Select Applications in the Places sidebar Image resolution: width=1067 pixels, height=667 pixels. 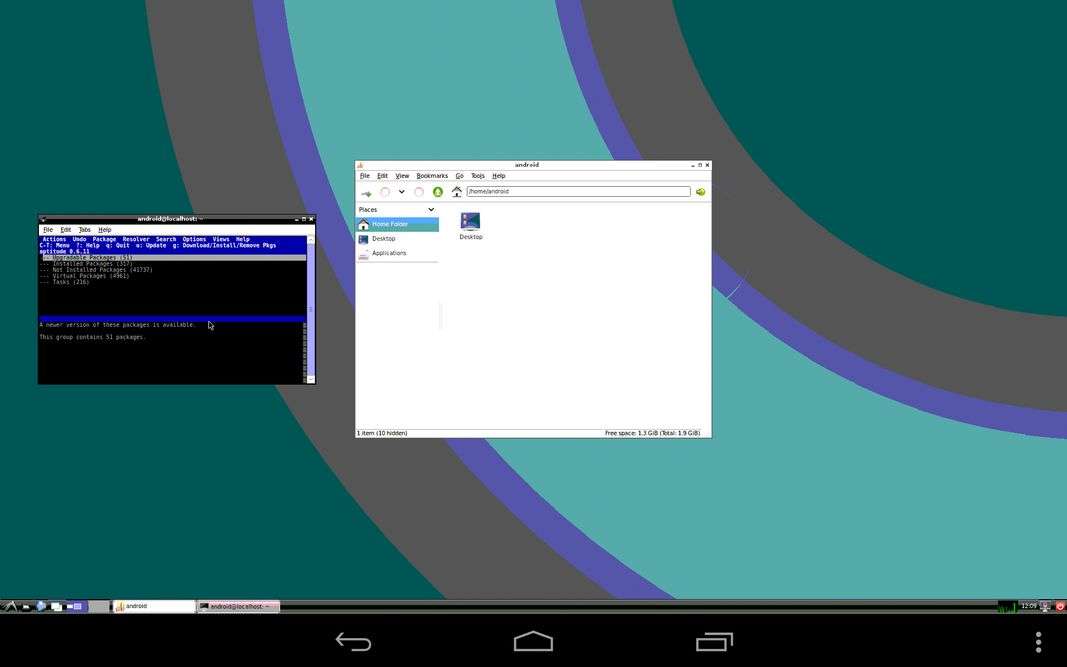[x=389, y=253]
